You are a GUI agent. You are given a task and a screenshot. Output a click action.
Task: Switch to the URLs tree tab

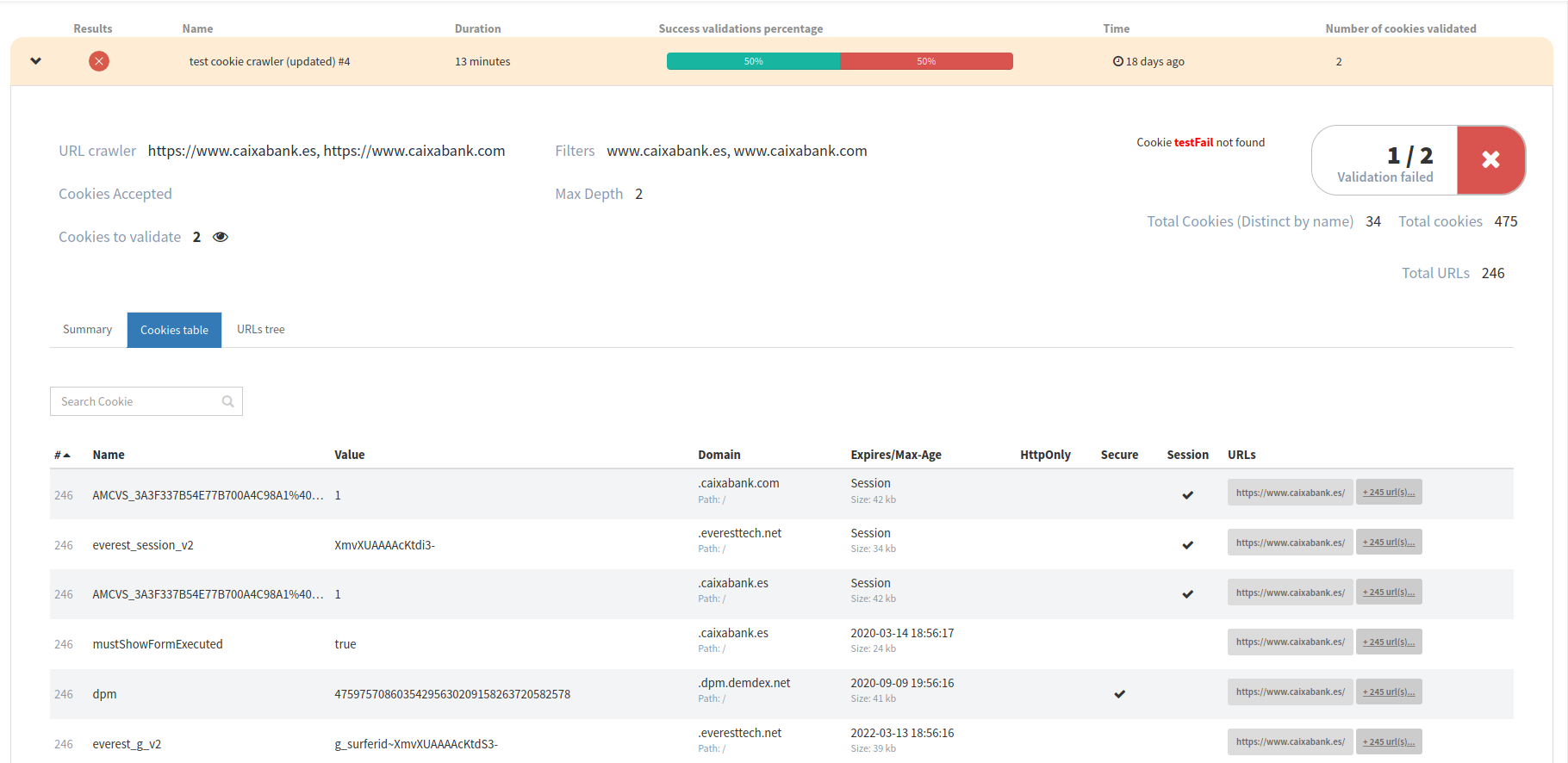click(261, 330)
